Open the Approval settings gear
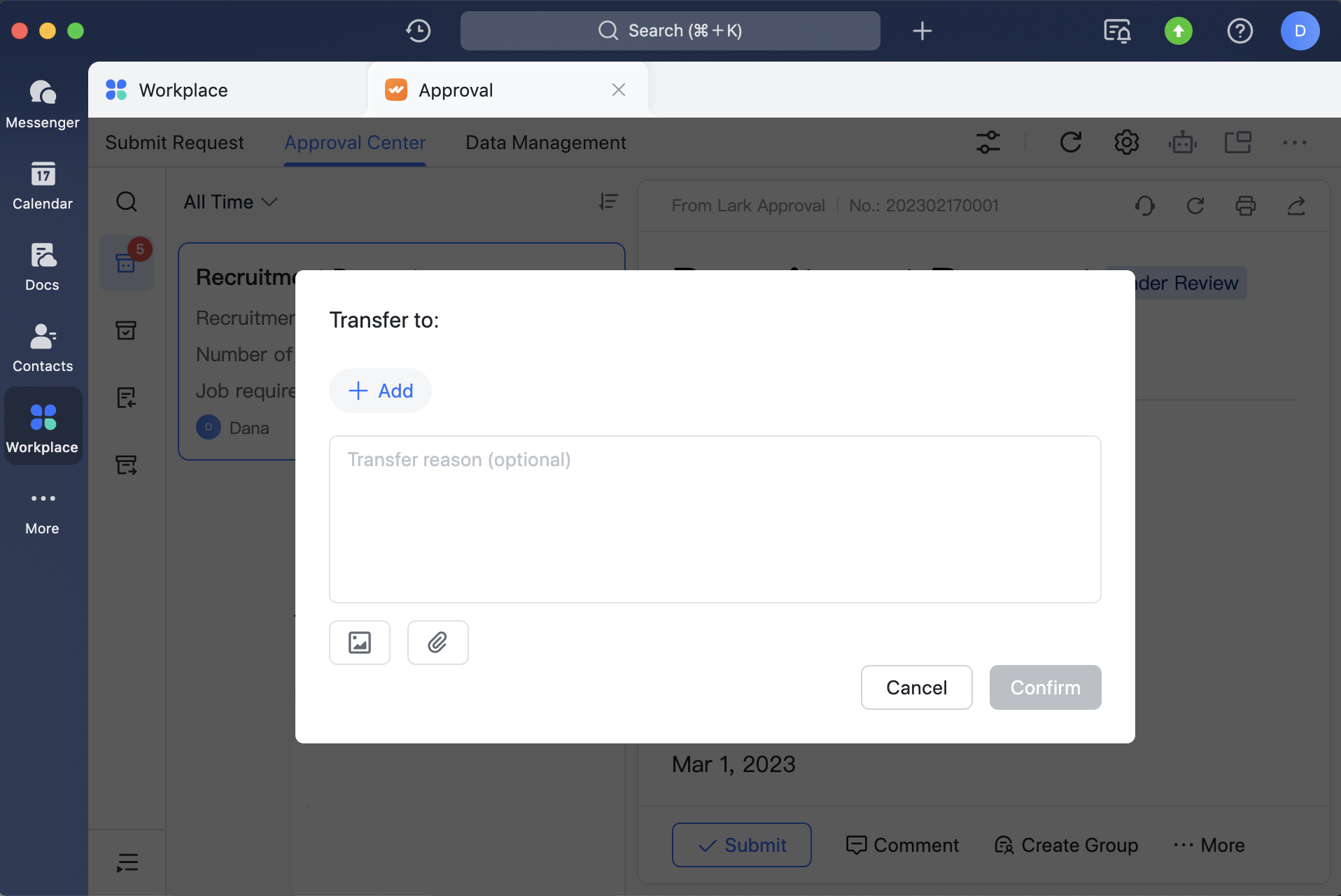This screenshot has width=1341, height=896. click(x=1126, y=142)
